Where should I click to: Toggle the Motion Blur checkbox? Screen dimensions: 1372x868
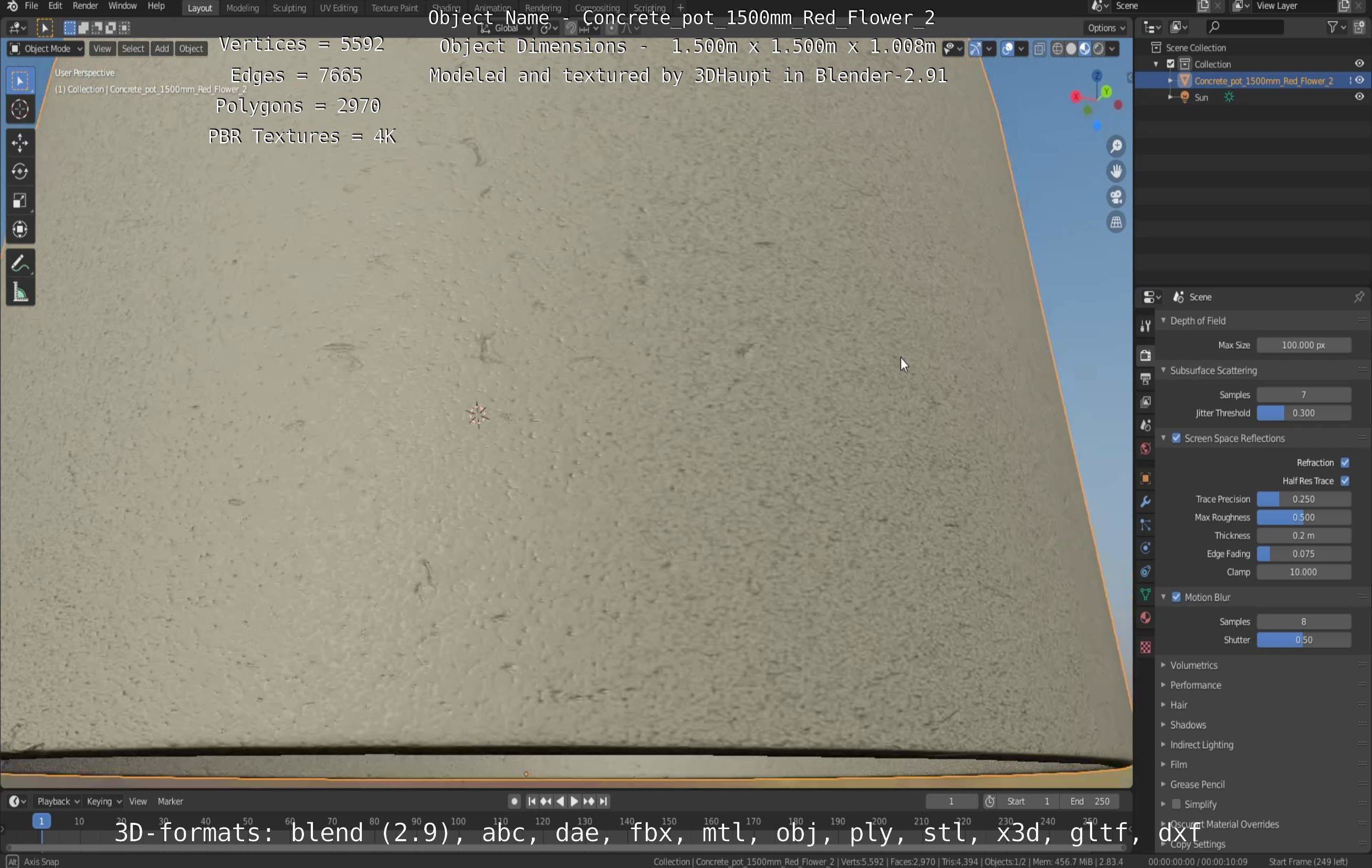pos(1176,597)
